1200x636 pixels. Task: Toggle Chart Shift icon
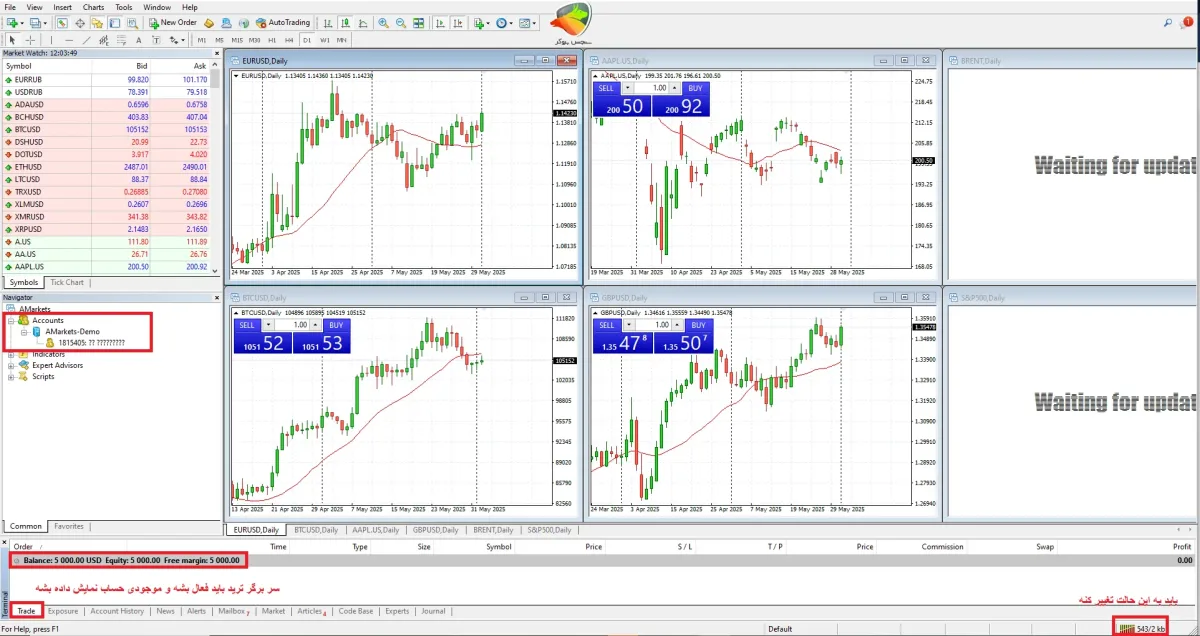pyautogui.click(x=458, y=22)
